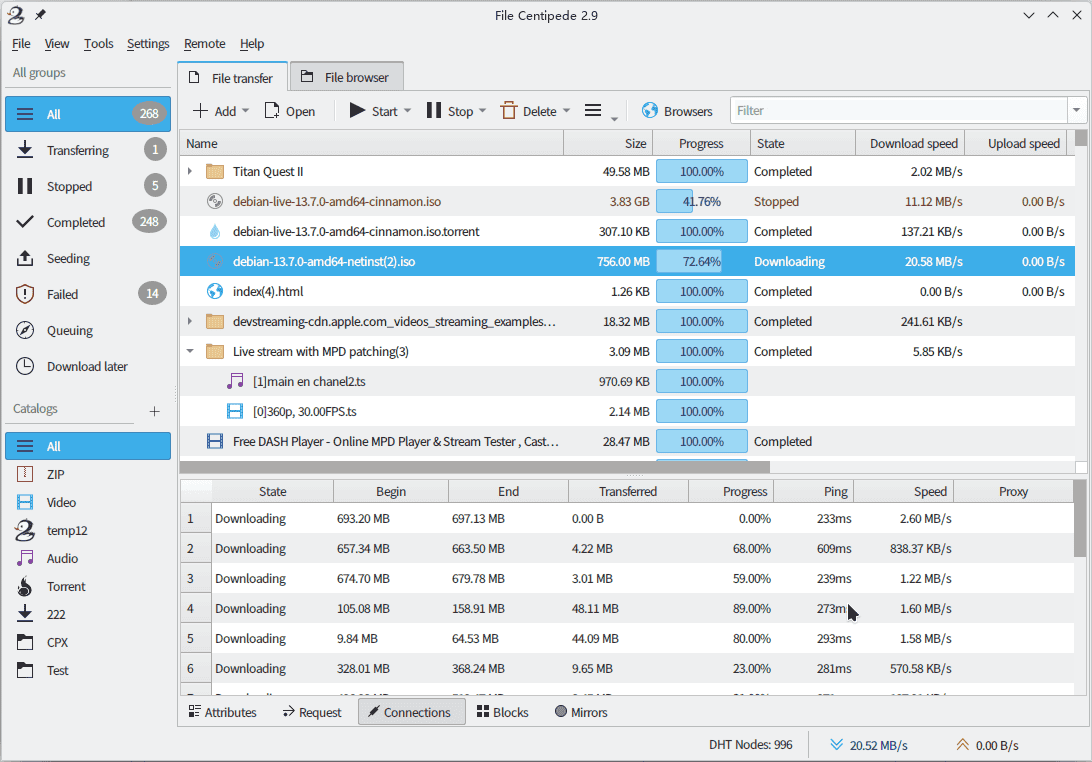Select the Download later group
Image resolution: width=1092 pixels, height=762 pixels.
click(88, 366)
